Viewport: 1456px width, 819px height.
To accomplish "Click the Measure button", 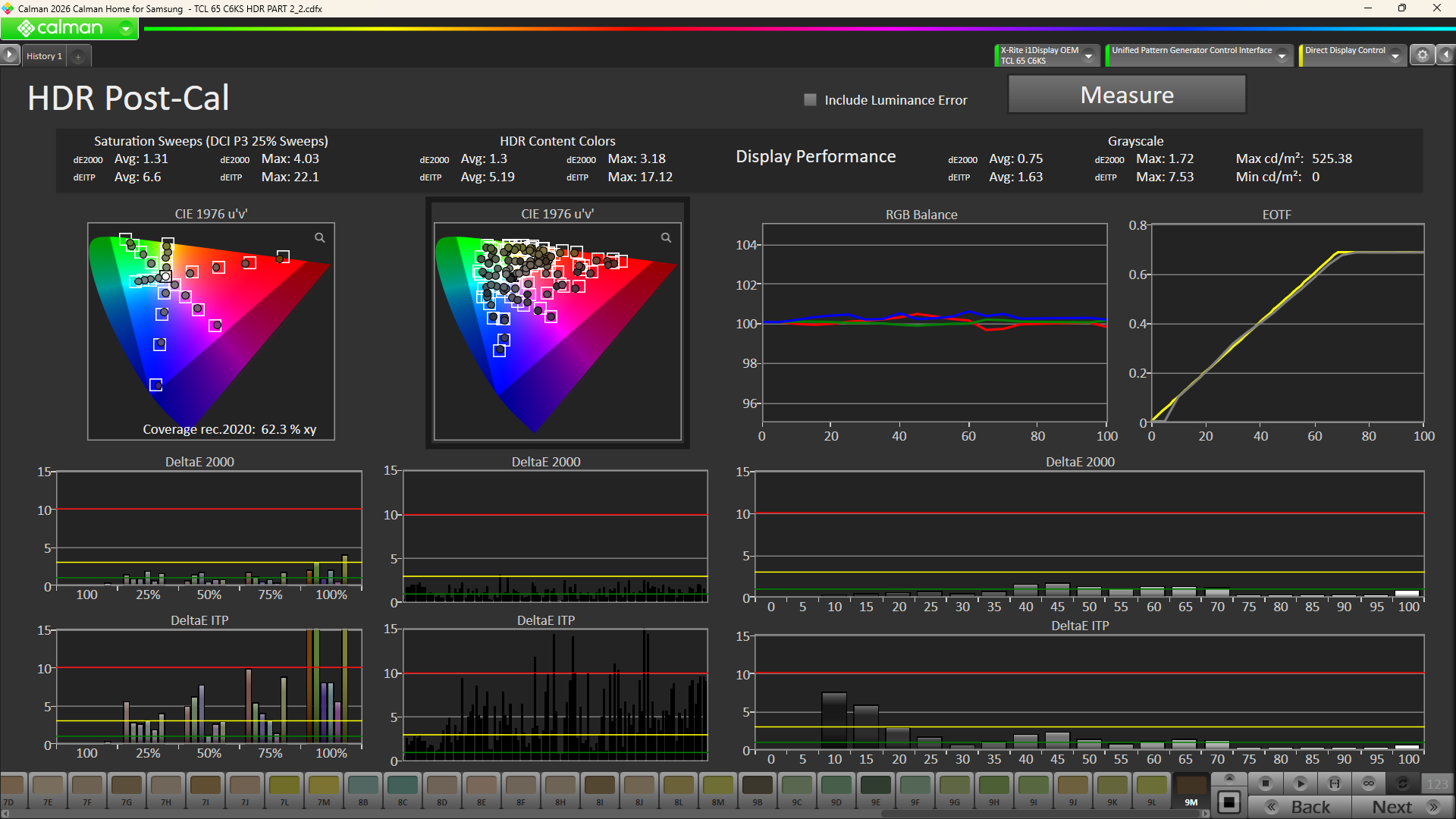I will [1126, 96].
